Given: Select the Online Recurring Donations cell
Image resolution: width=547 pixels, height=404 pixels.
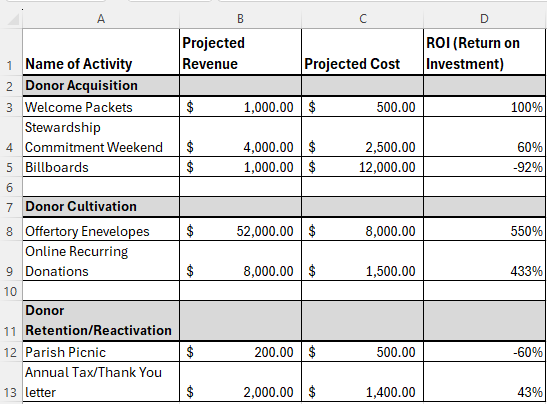Looking at the screenshot, I should (x=101, y=261).
